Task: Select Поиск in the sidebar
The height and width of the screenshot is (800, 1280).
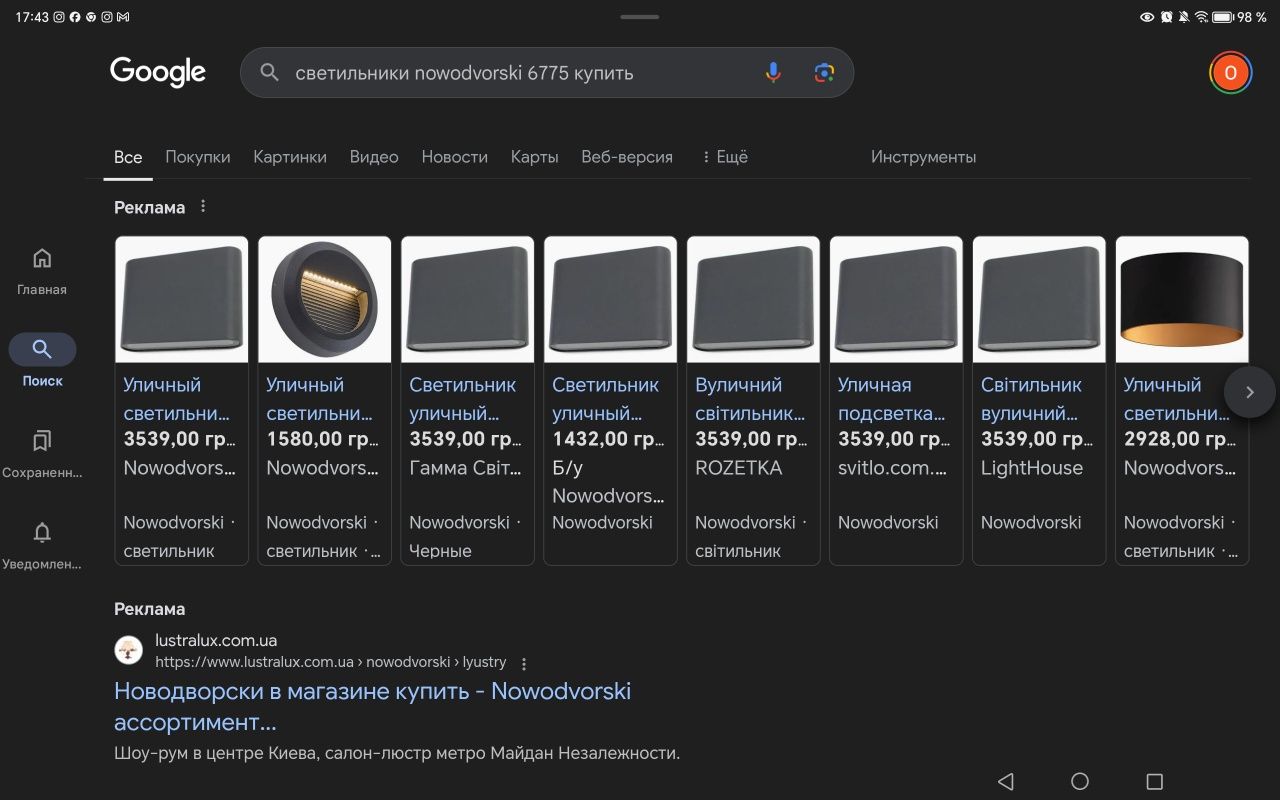Action: click(42, 361)
